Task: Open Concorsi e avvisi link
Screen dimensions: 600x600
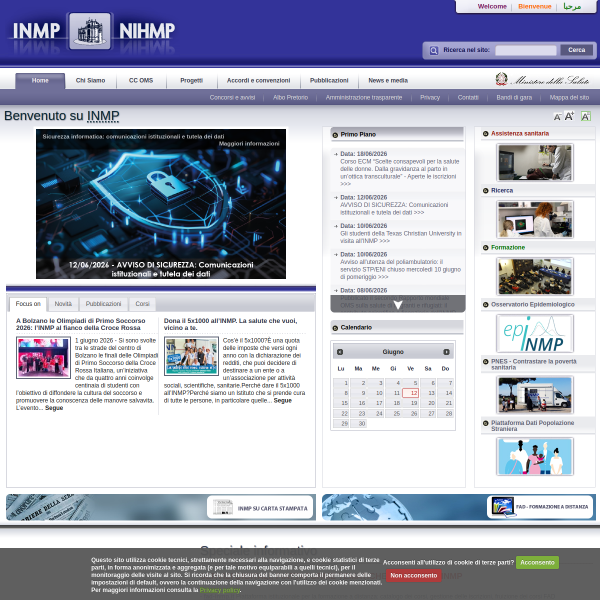Action: click(x=232, y=98)
